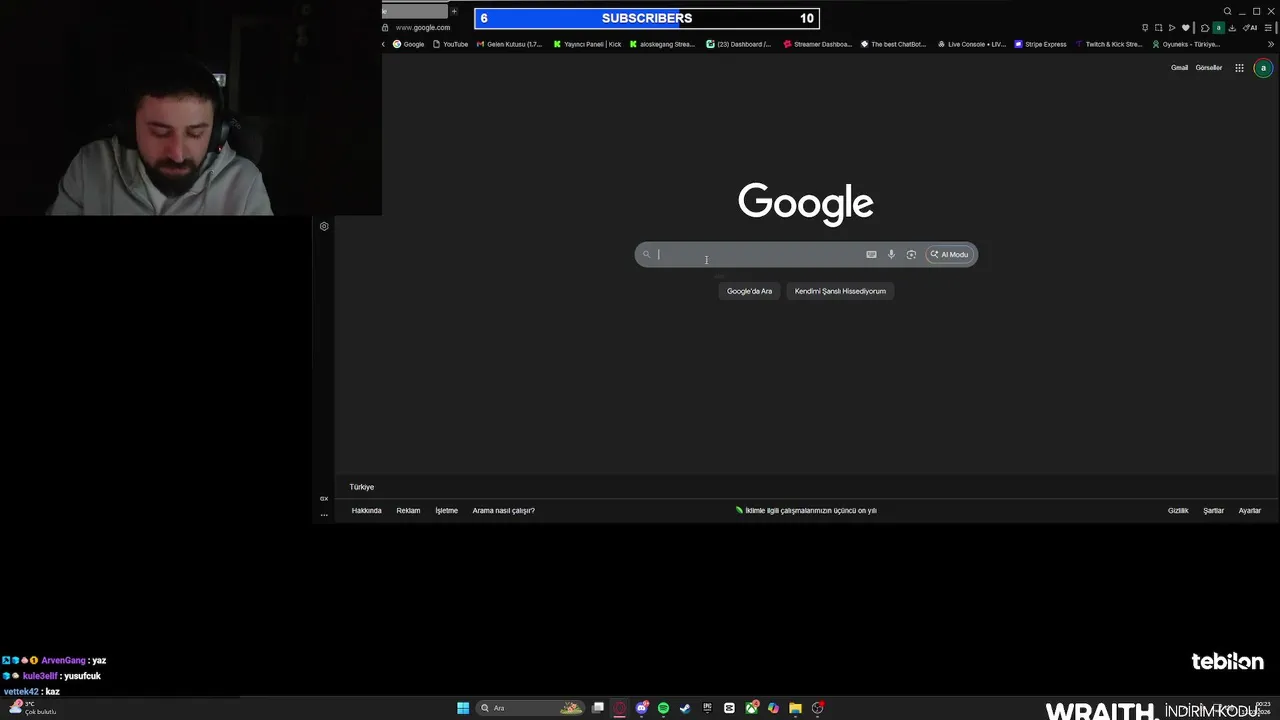
Task: Open the Şartlar footer link
Action: tap(1213, 511)
